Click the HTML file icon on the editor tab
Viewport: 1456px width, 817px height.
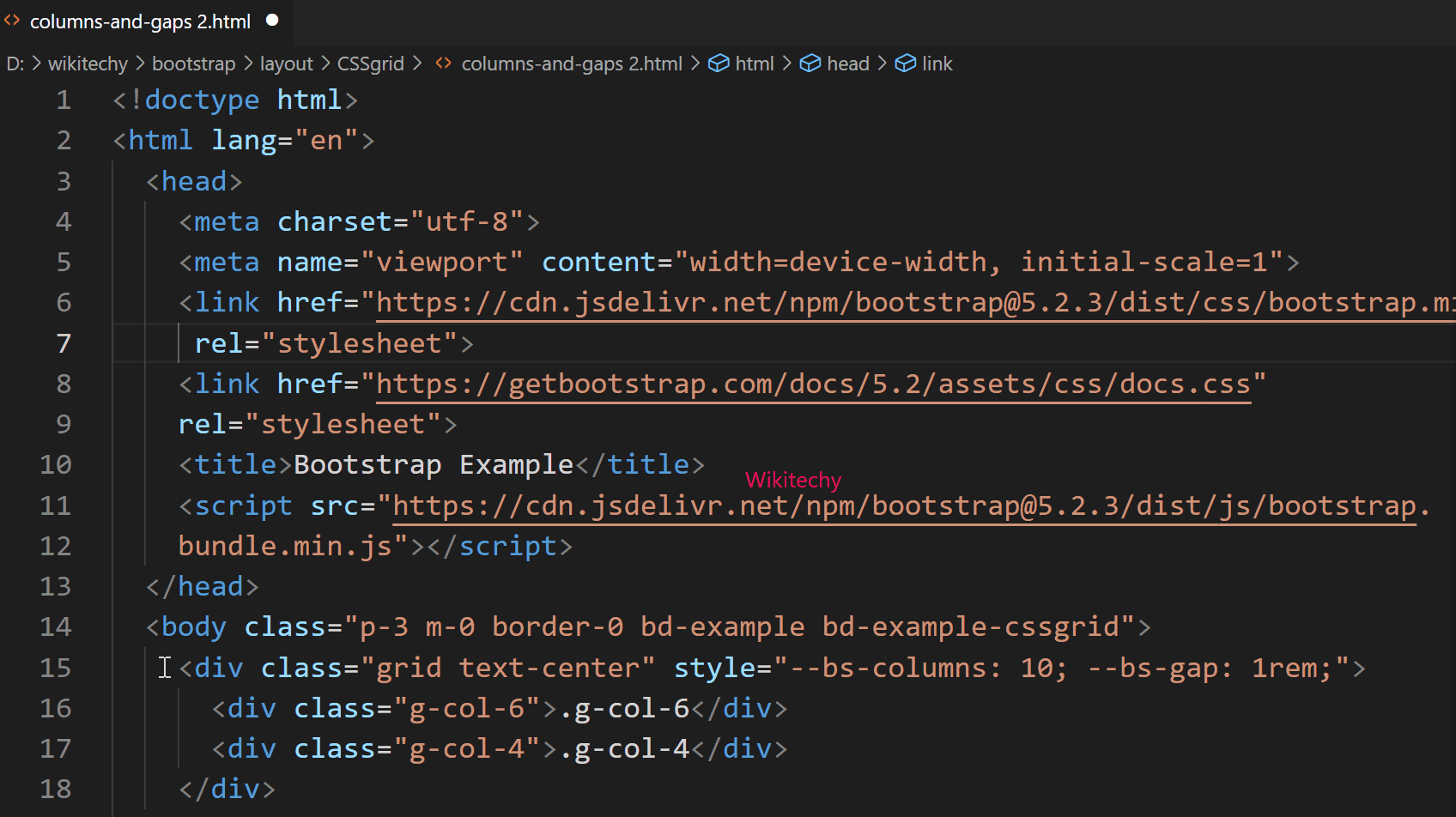pyautogui.click(x=13, y=21)
